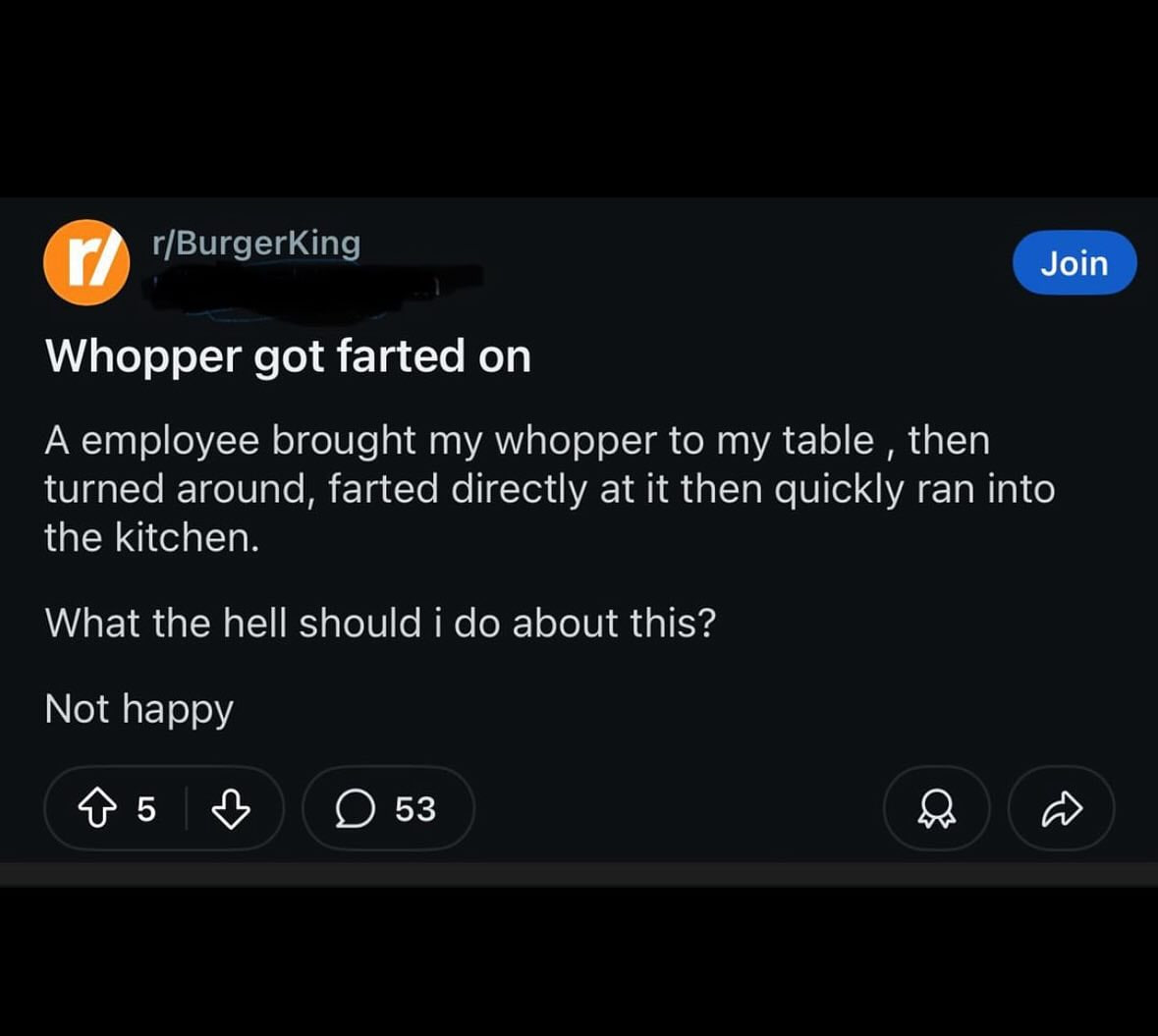Open the 53 comments count

tap(414, 809)
